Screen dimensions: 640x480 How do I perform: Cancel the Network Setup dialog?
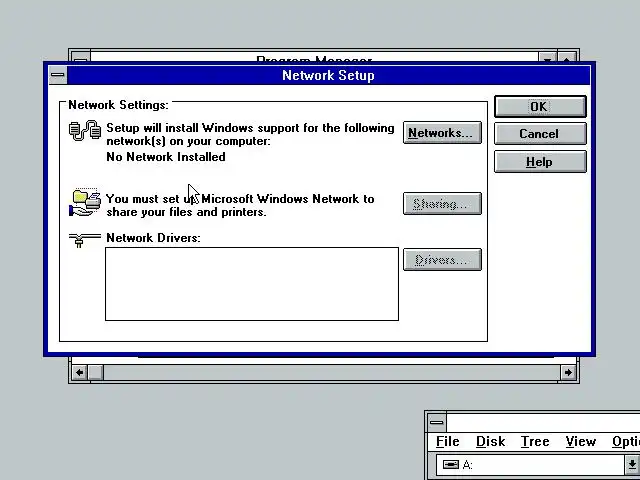point(540,134)
